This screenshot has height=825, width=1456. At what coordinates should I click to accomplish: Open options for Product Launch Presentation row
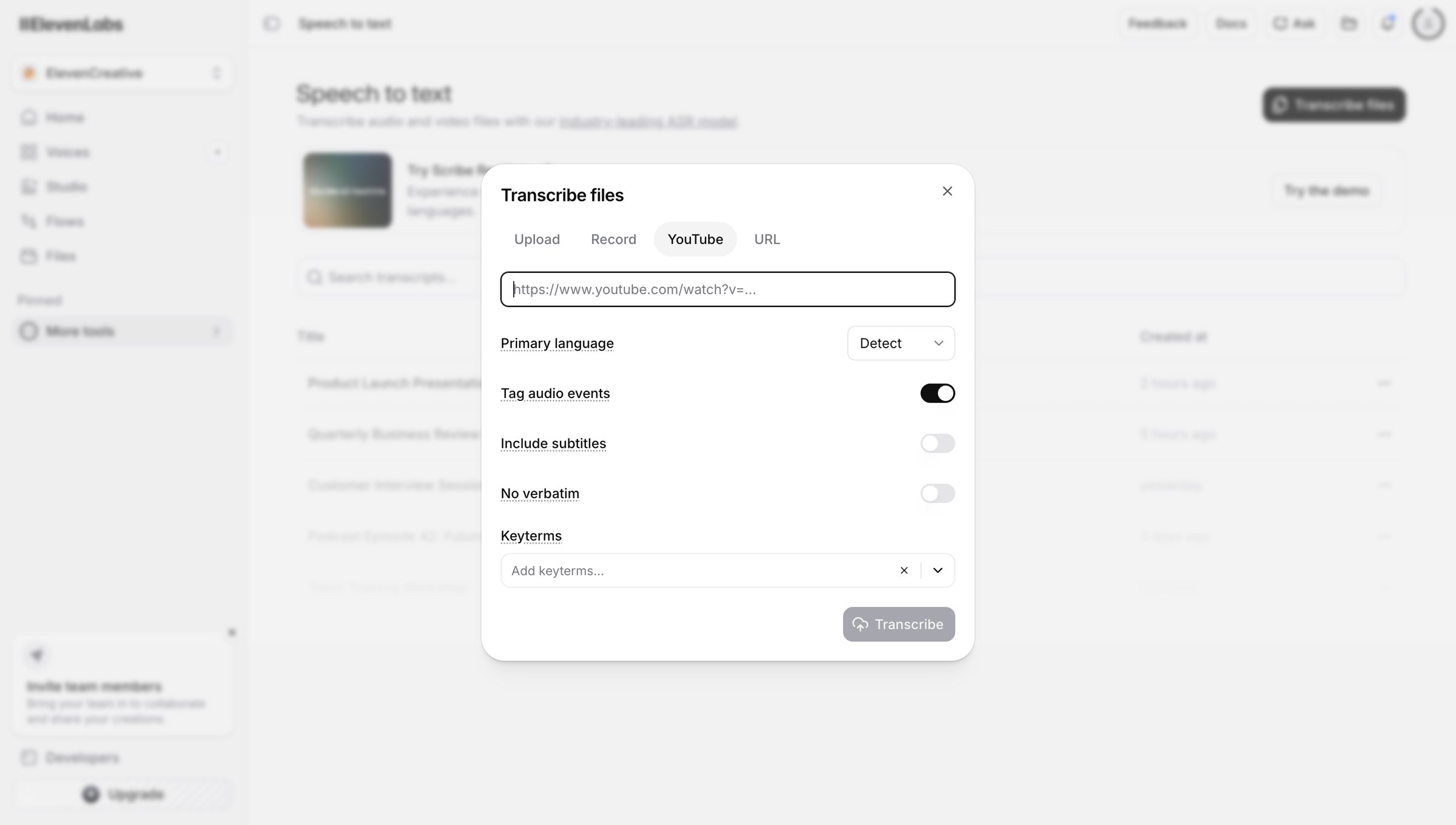tap(1384, 383)
